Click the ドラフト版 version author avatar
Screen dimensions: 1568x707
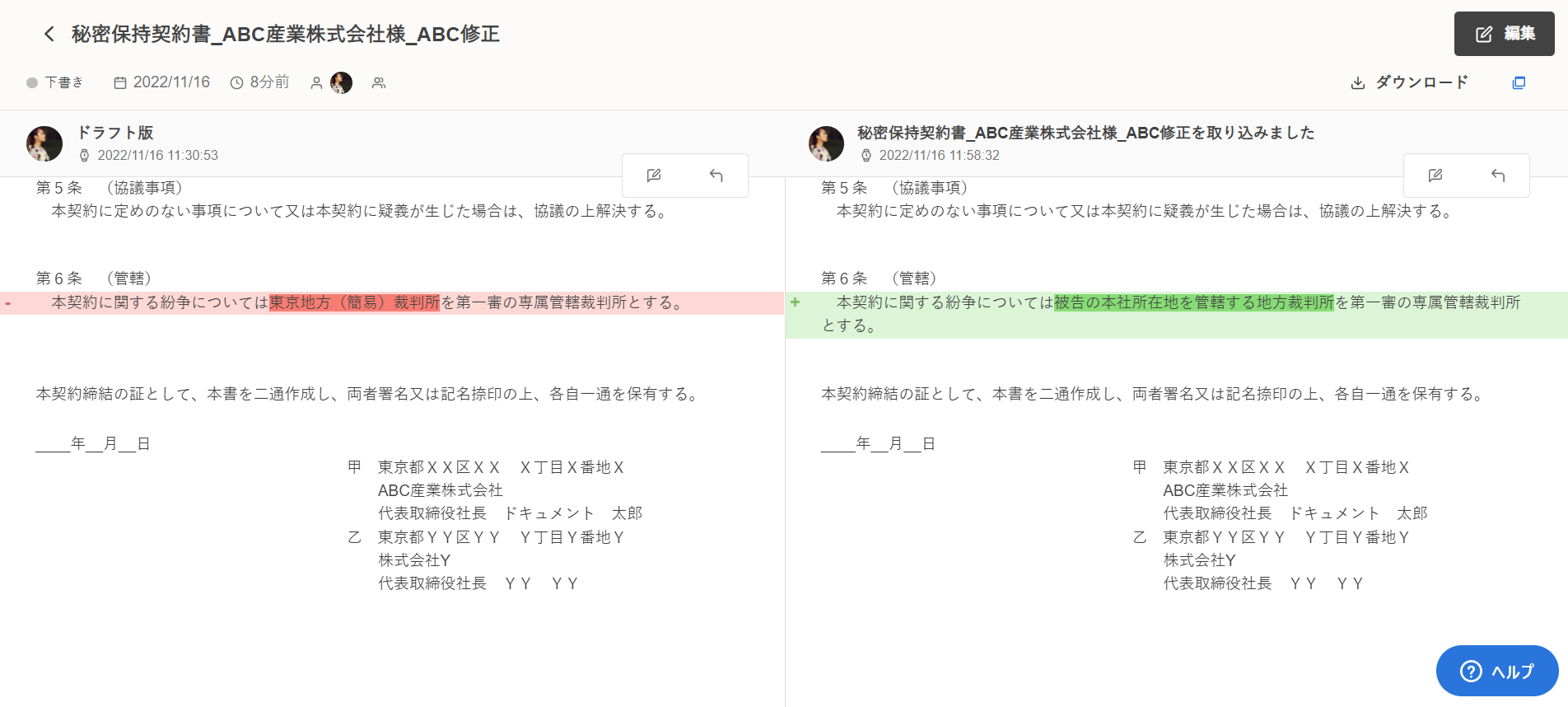coord(44,143)
